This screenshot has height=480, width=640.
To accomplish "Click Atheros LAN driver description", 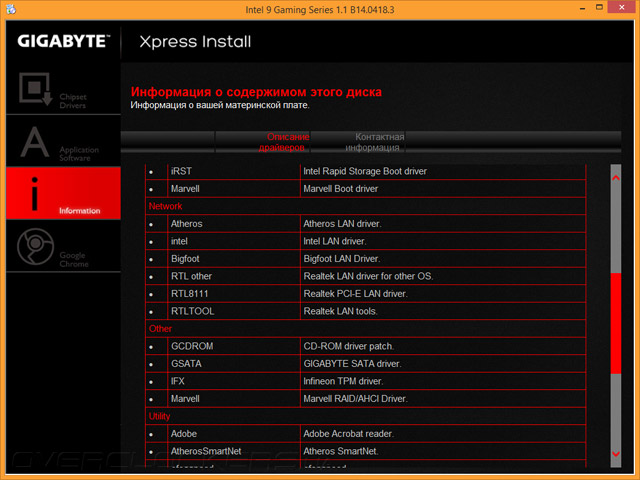I will (x=342, y=224).
